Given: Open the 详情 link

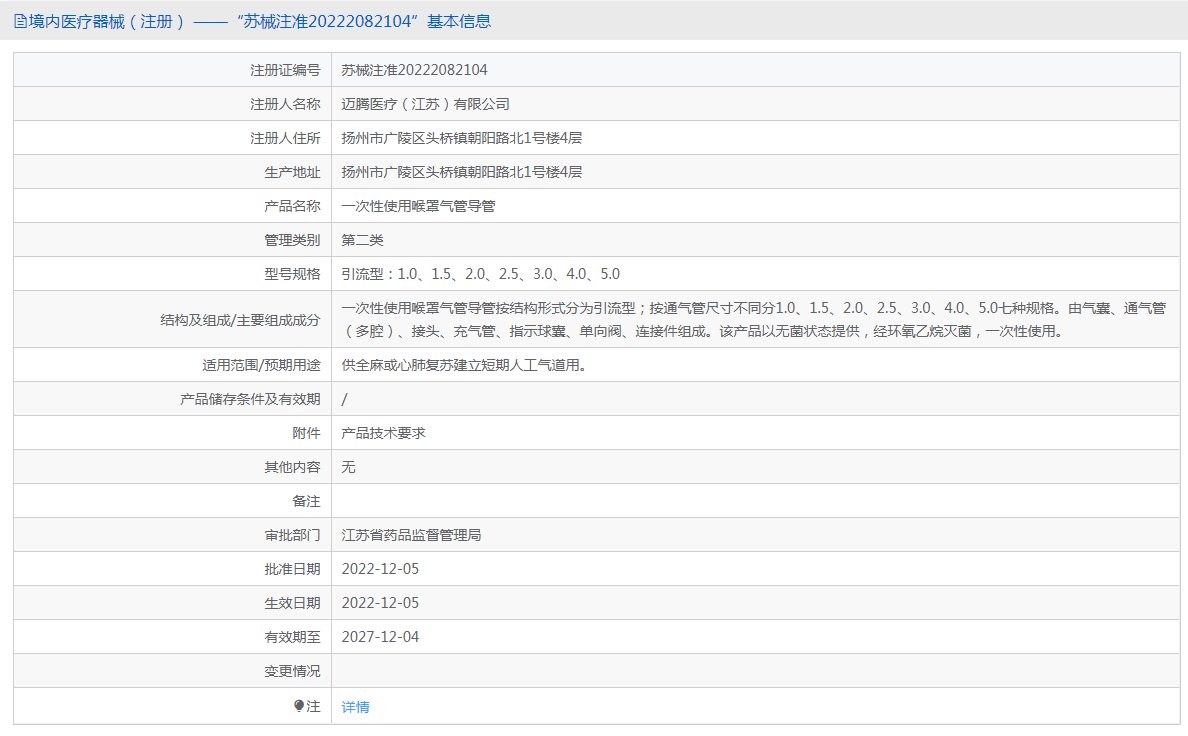Looking at the screenshot, I should pyautogui.click(x=355, y=706).
